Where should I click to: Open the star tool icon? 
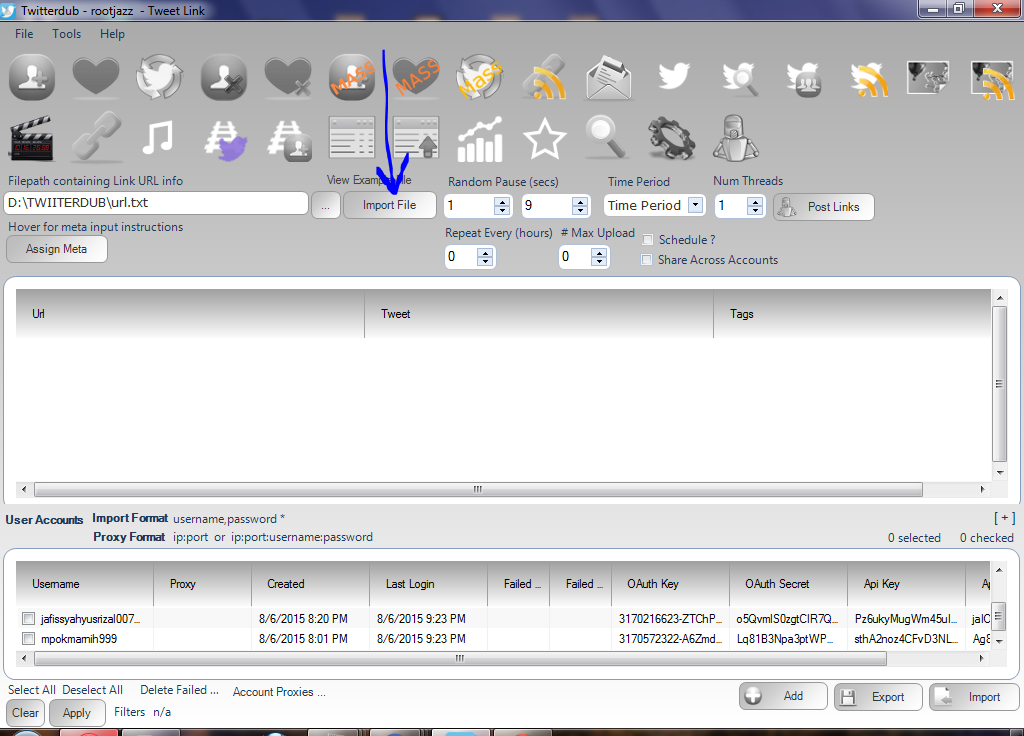tap(545, 139)
